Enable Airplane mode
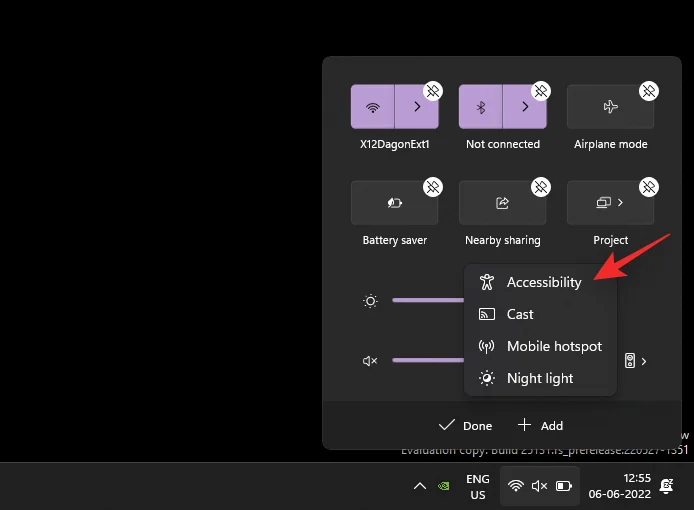Image resolution: width=694 pixels, height=510 pixels. [x=610, y=107]
